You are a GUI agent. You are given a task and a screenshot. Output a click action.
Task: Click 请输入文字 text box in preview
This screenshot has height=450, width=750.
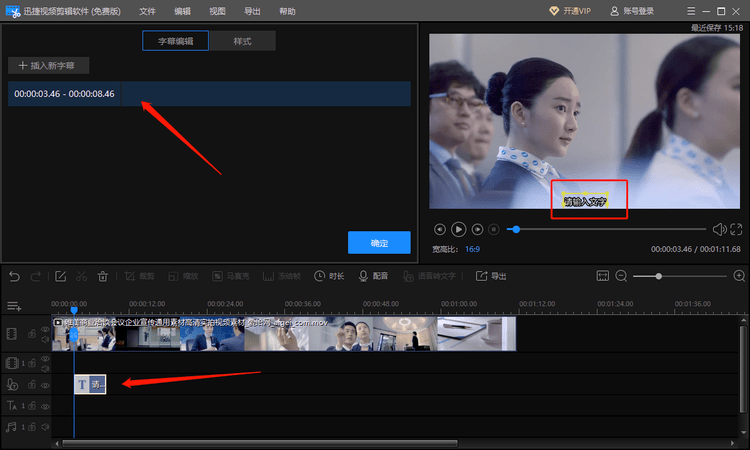[x=585, y=202]
